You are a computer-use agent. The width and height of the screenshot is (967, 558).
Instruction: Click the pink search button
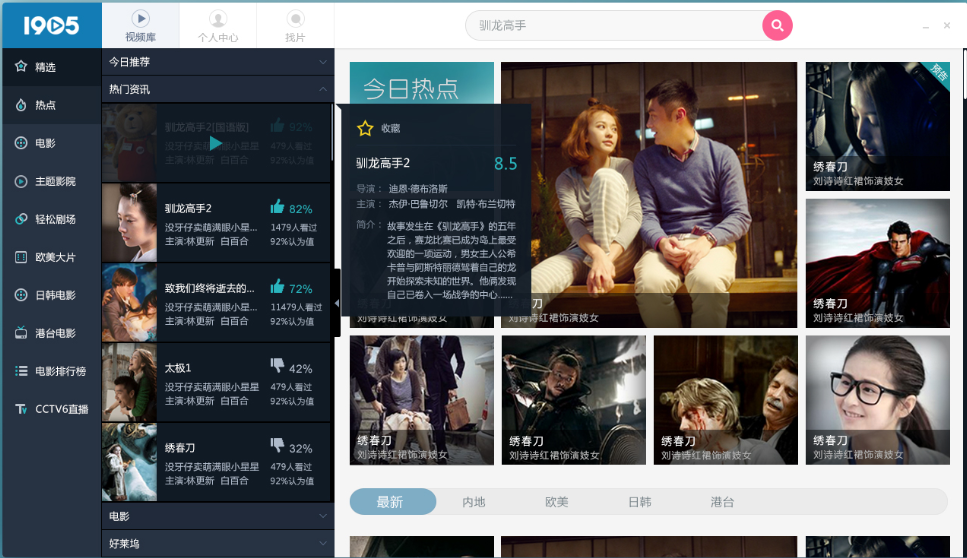[x=777, y=25]
